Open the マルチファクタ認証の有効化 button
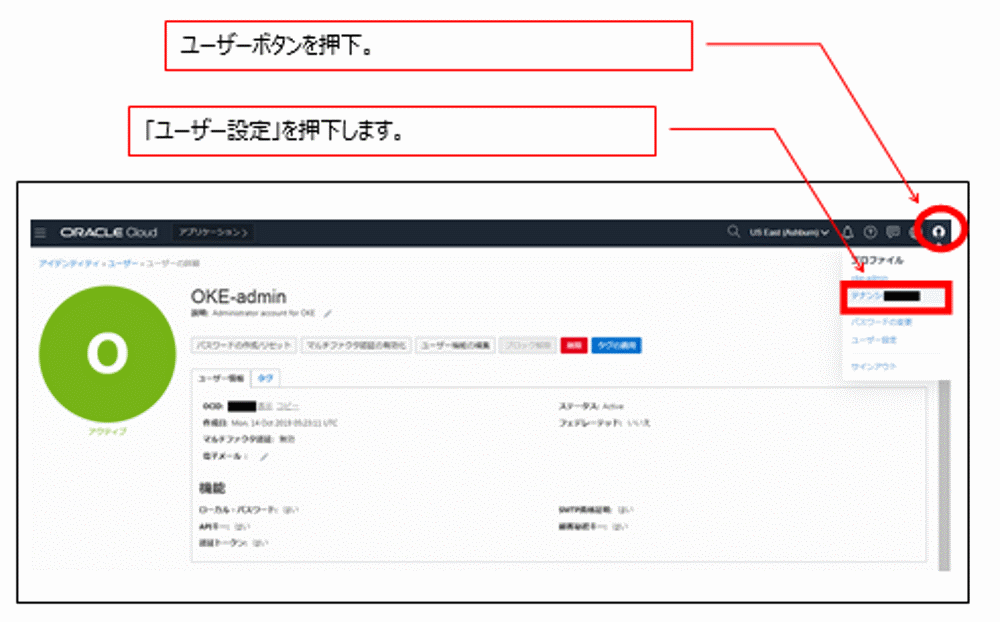The height and width of the screenshot is (622, 1000). coord(356,345)
